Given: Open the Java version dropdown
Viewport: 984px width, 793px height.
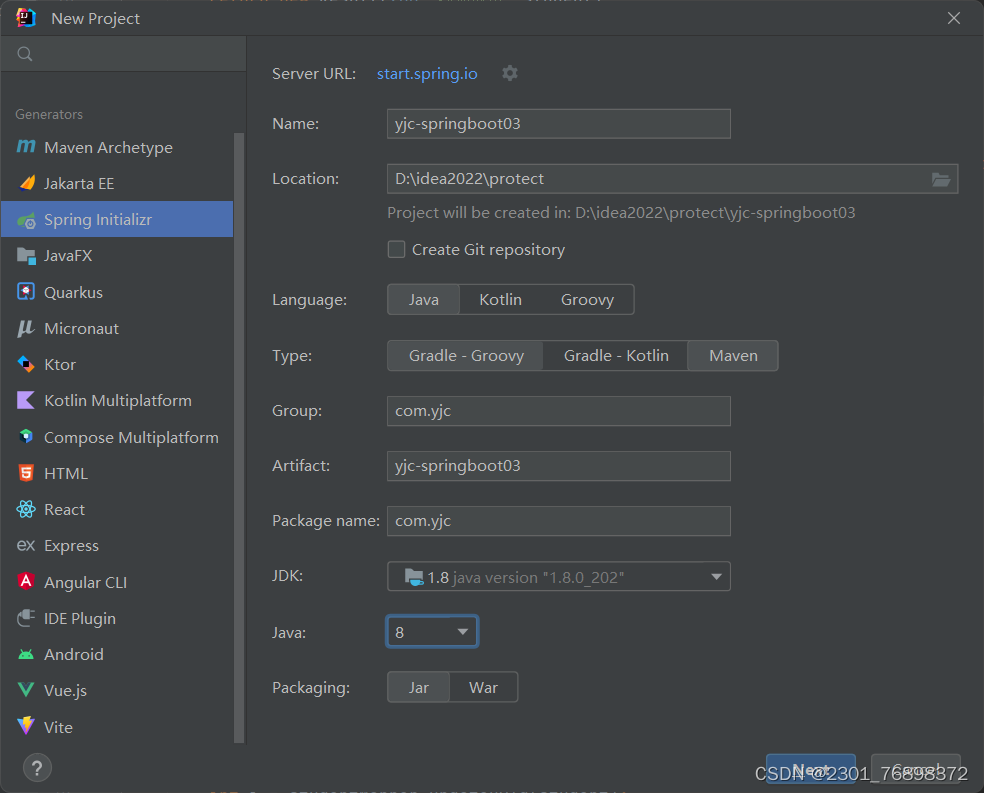Looking at the screenshot, I should coord(432,632).
